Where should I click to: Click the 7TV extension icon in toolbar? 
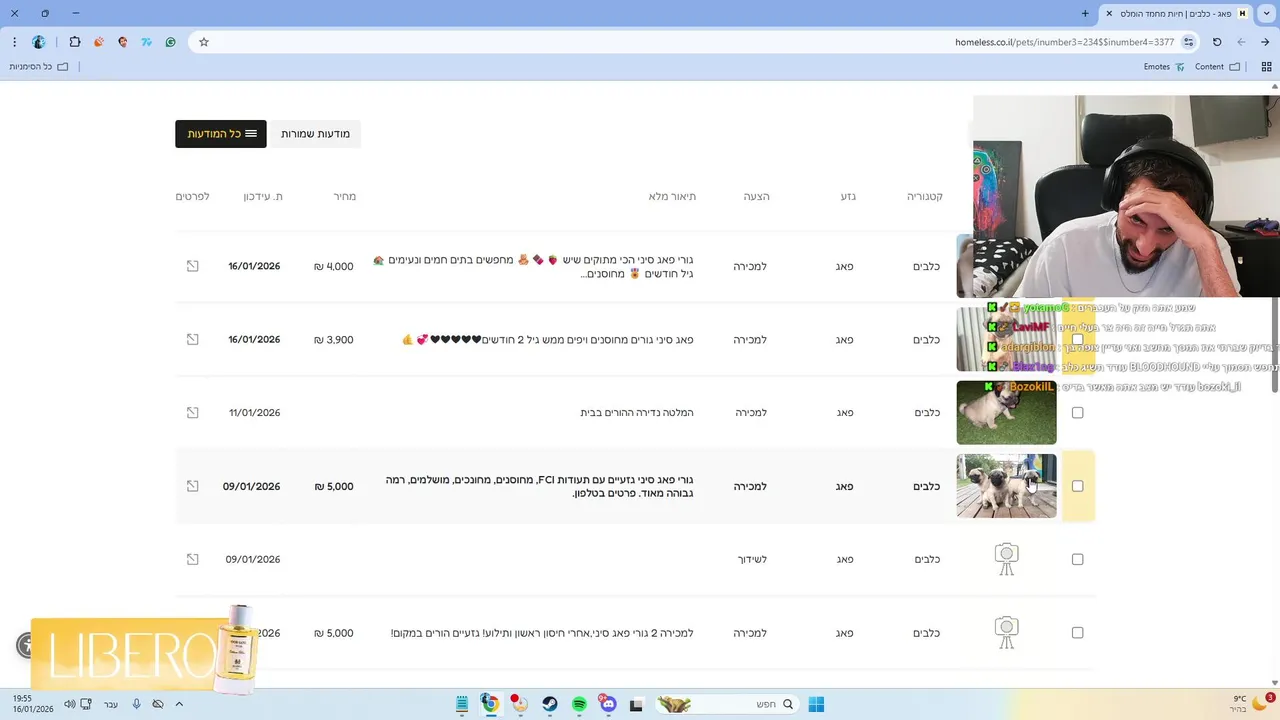click(x=147, y=42)
